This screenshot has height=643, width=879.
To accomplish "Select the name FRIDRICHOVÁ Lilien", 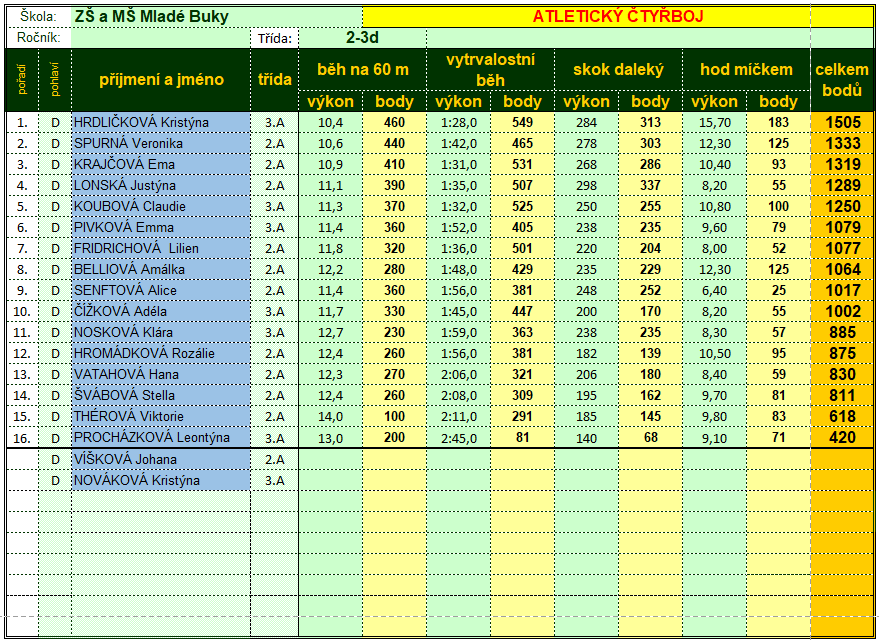I will [161, 249].
